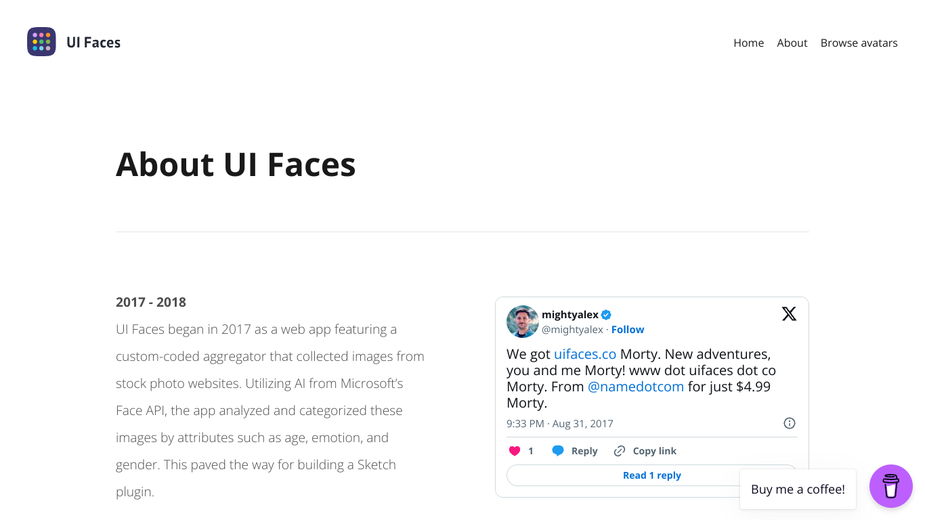
Task: Click the chain link copy icon
Action: click(619, 451)
